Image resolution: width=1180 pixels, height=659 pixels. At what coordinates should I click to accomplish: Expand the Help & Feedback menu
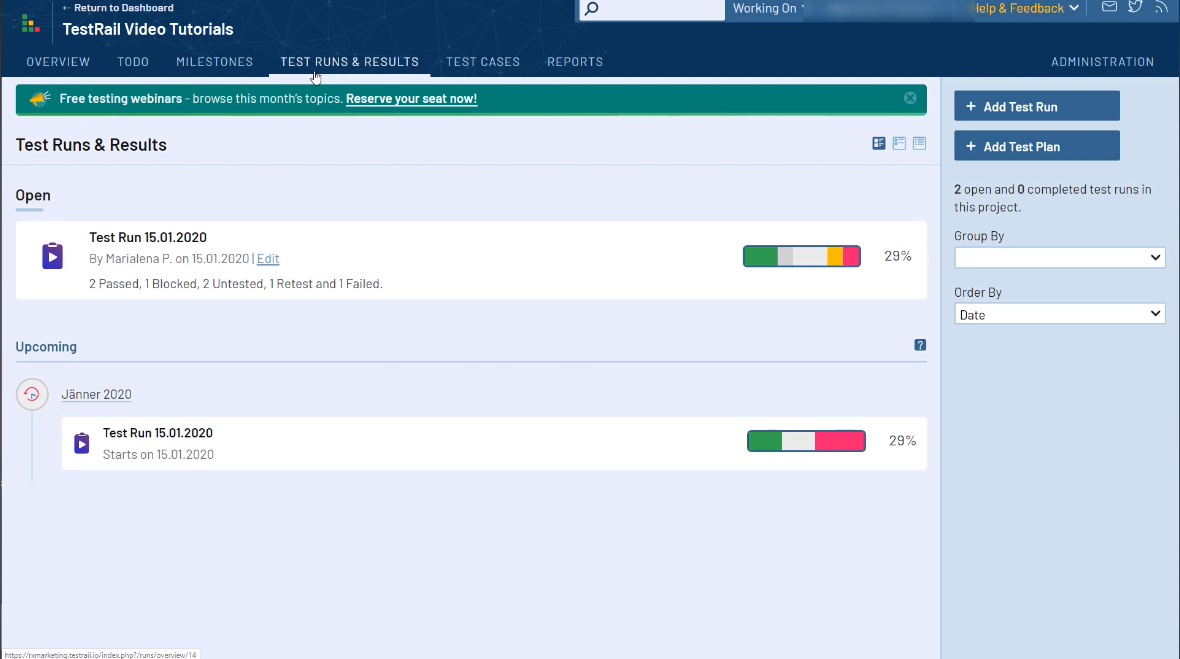[x=1025, y=8]
